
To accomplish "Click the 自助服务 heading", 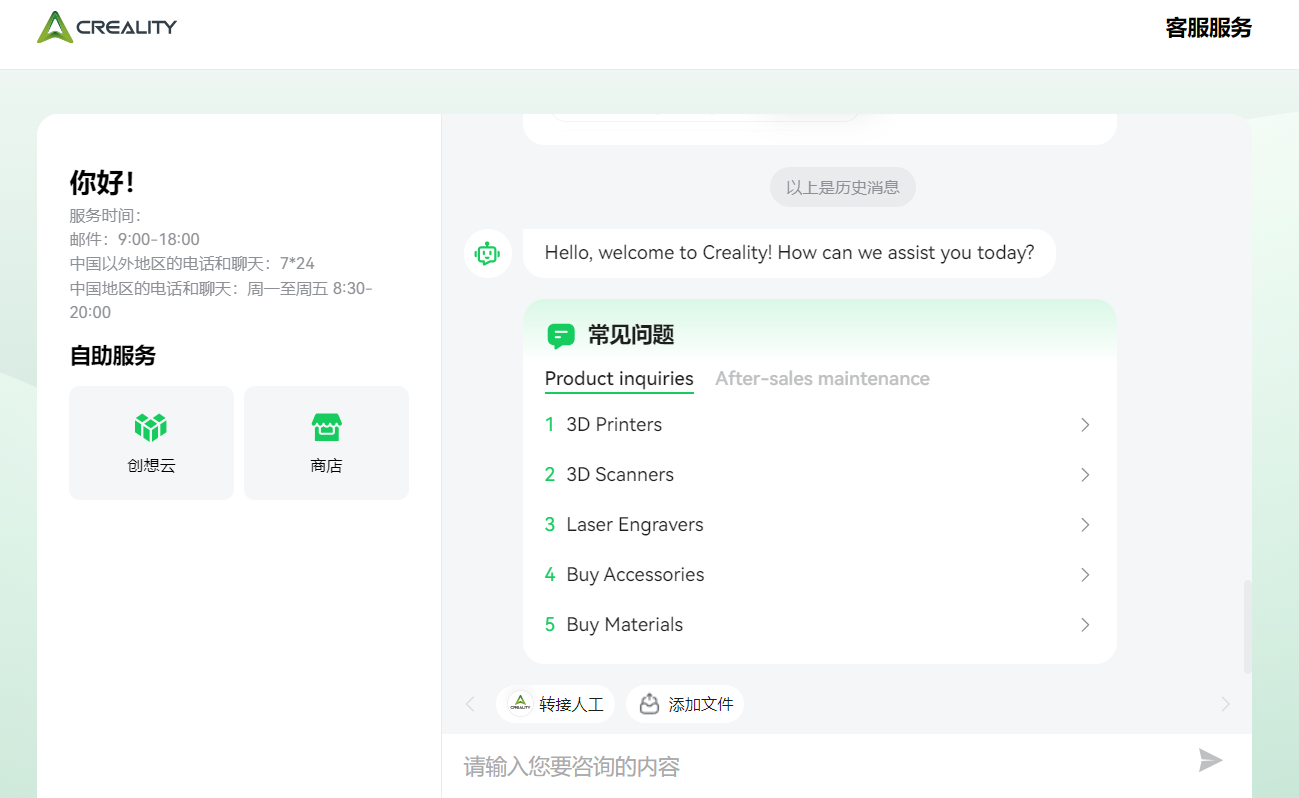I will (x=112, y=356).
